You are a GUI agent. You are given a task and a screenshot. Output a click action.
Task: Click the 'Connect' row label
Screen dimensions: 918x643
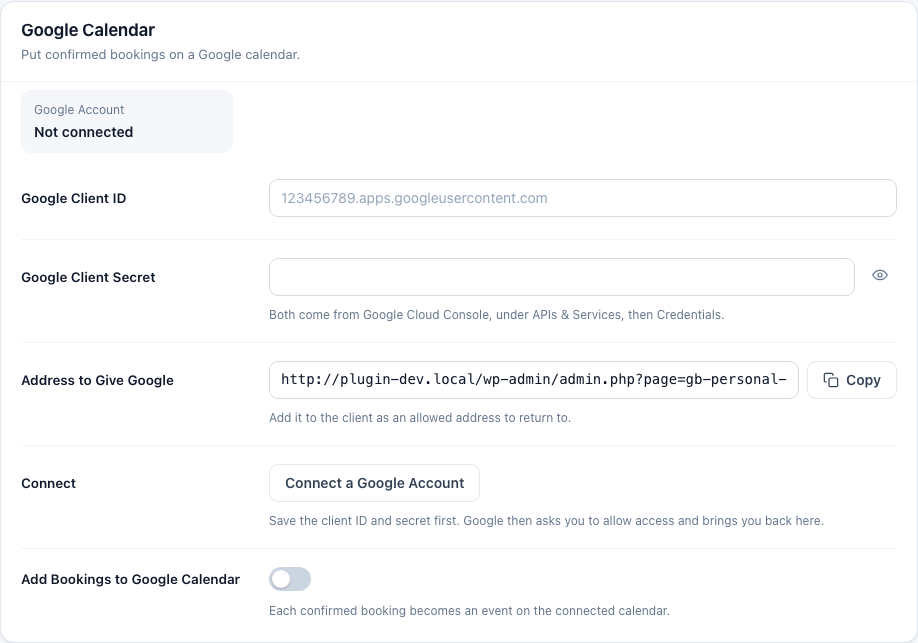[49, 483]
